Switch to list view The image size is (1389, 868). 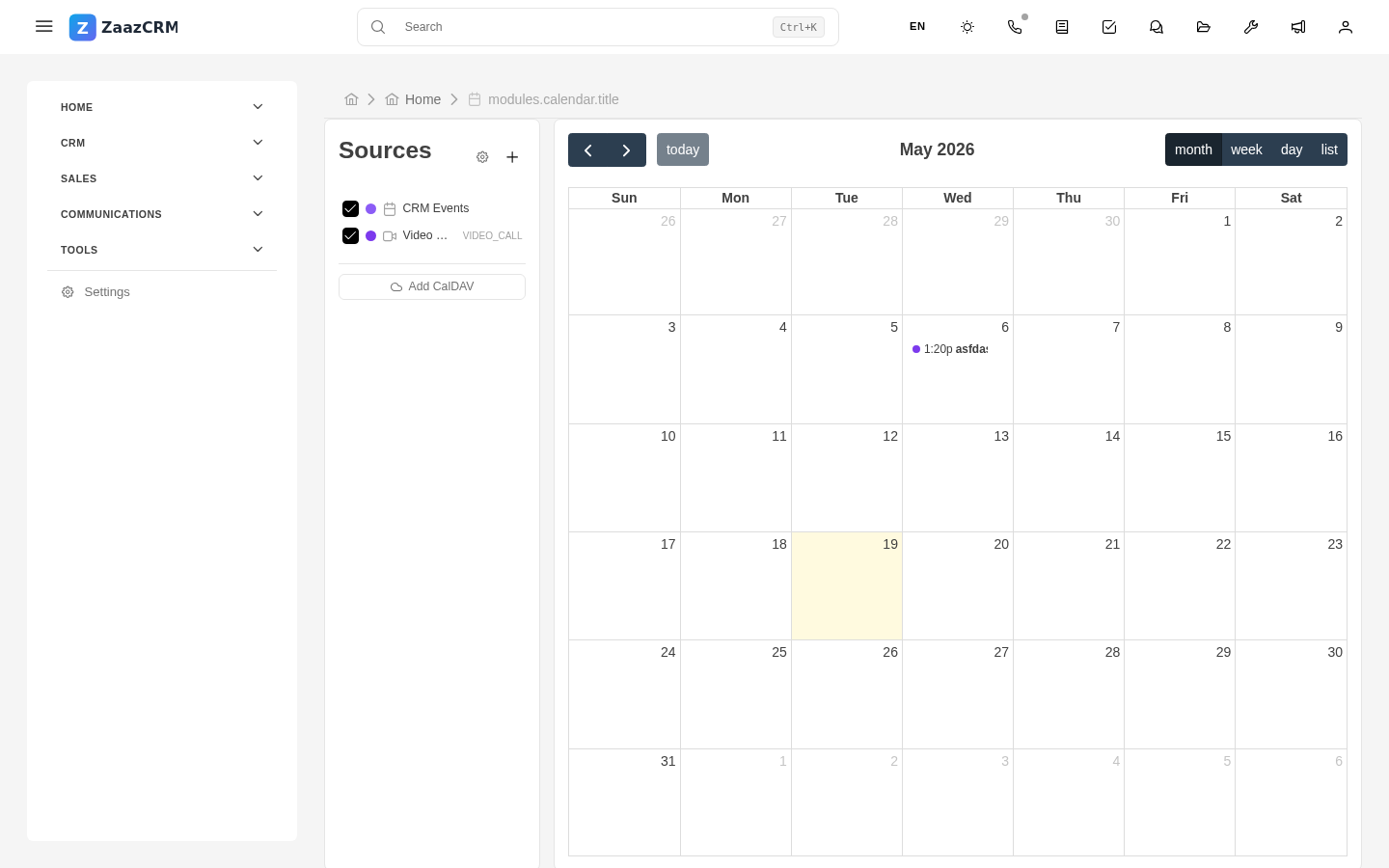[x=1329, y=149]
